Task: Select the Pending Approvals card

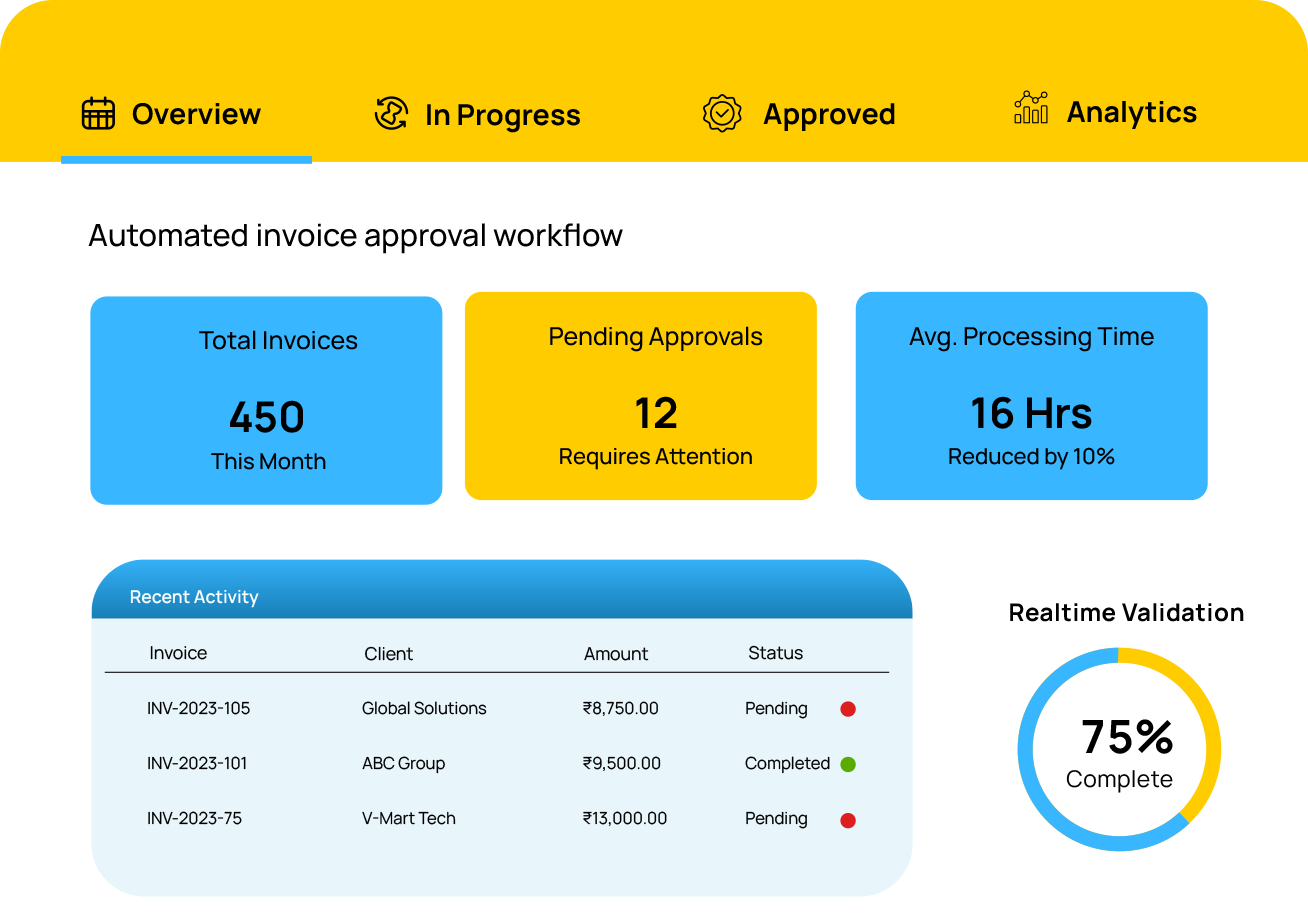Action: [x=641, y=395]
